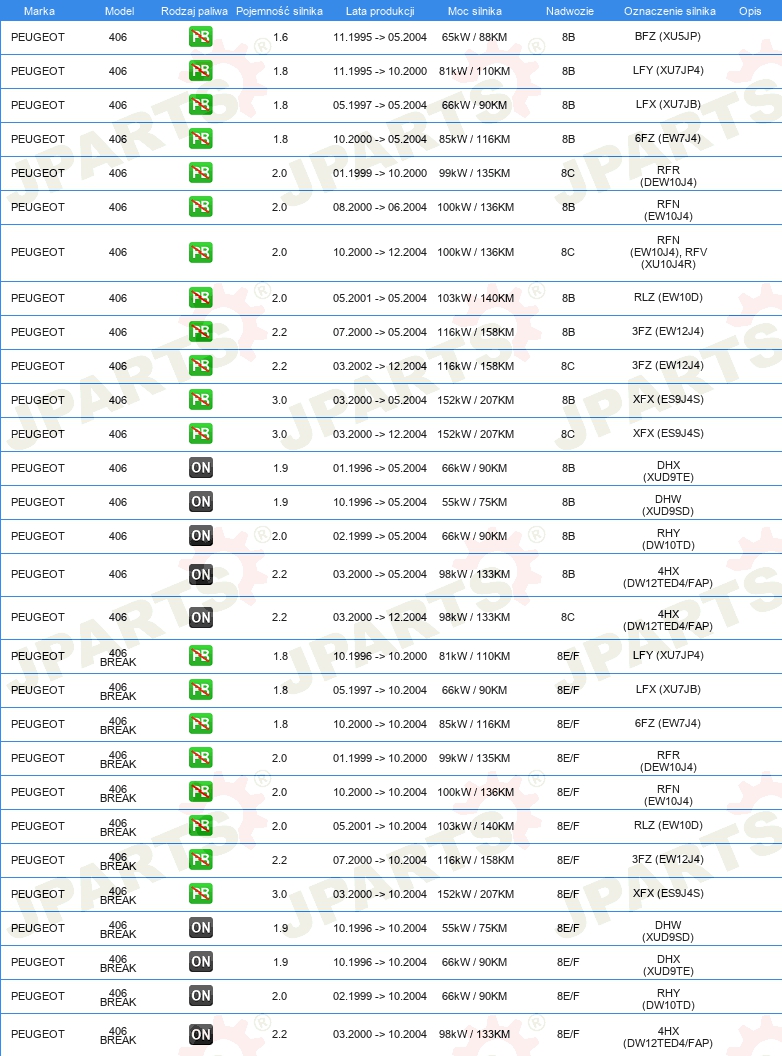Screen dimensions: 782x1056
Task: Select the 05.2001 -> 05.2004 date cell
Action: pos(380,298)
